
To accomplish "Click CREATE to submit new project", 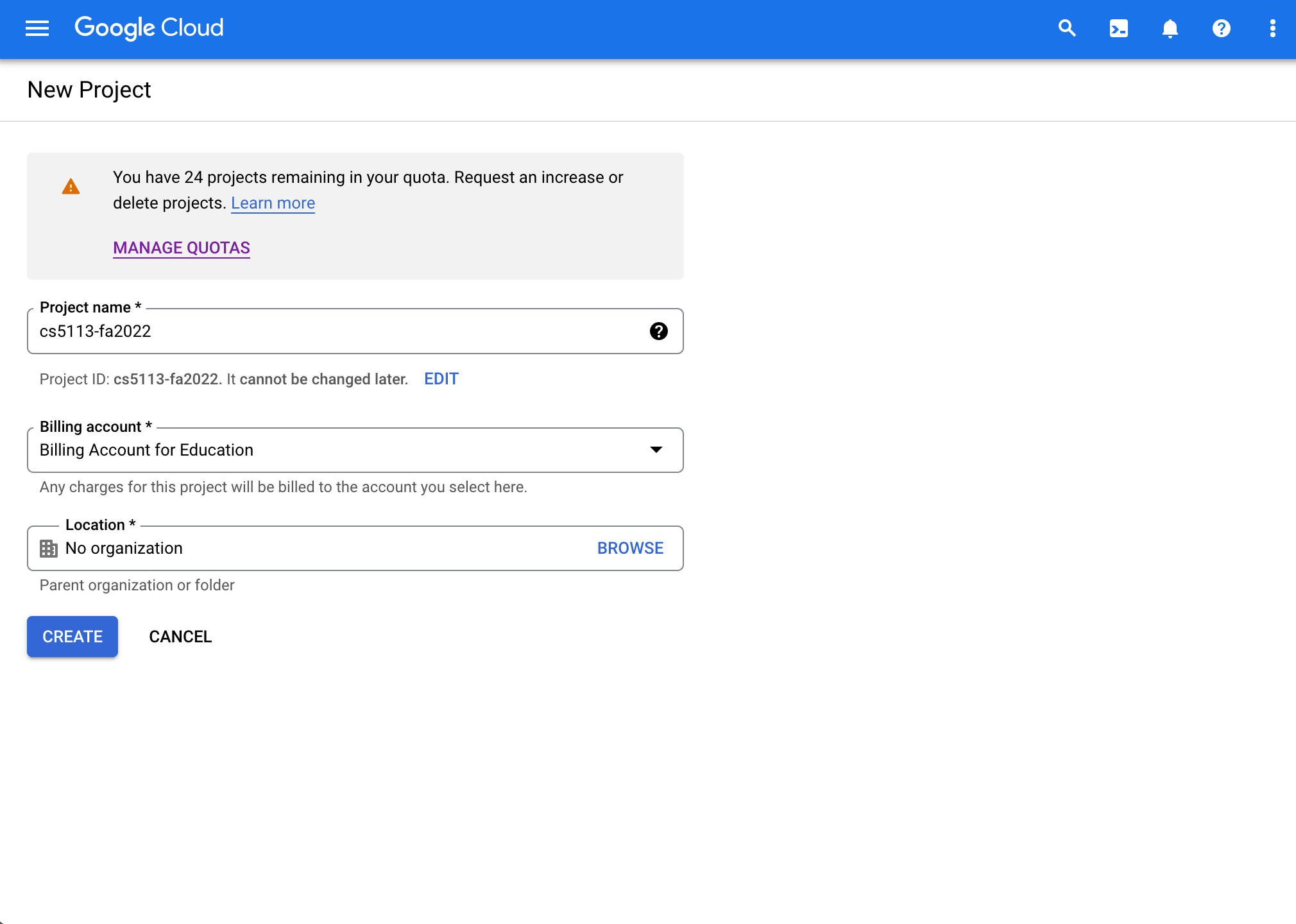I will pos(71,637).
